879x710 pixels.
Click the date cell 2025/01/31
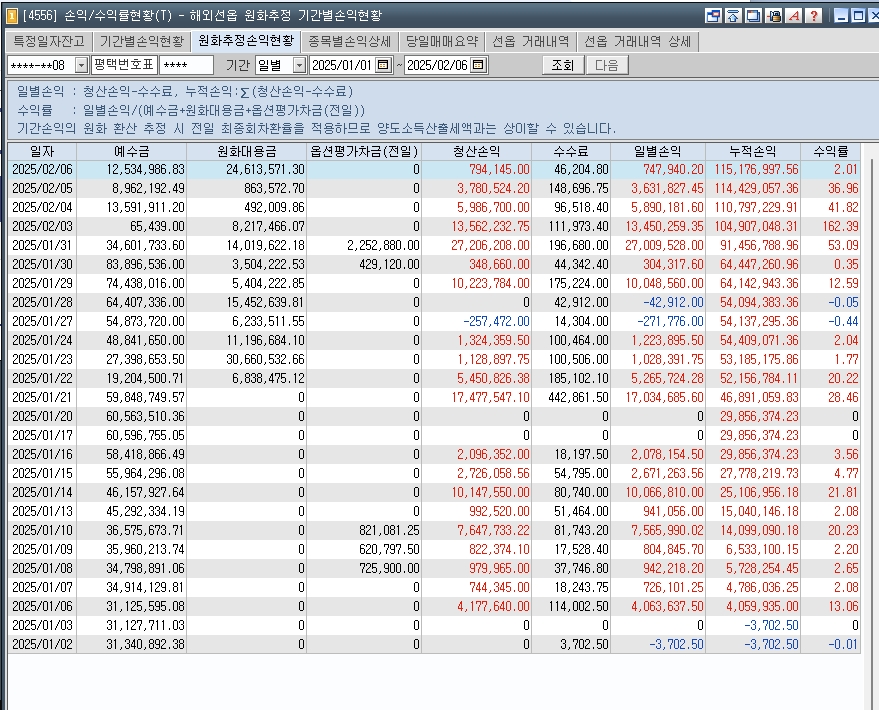tap(42, 245)
